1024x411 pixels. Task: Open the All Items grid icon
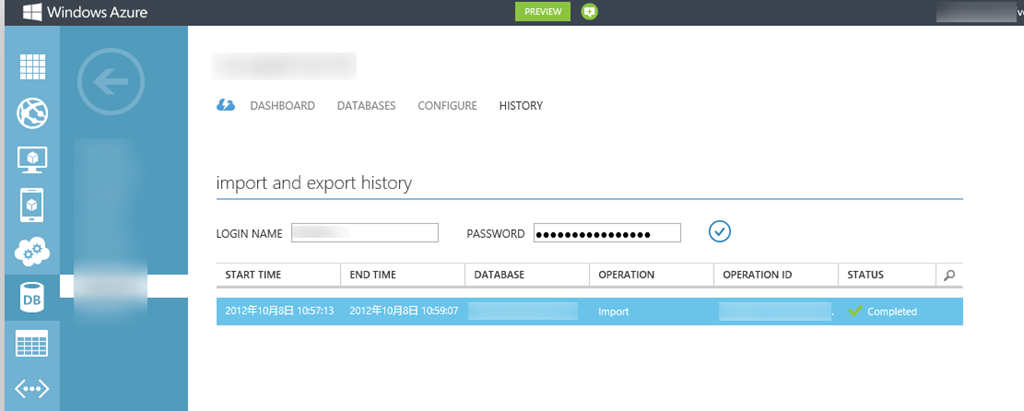click(32, 65)
